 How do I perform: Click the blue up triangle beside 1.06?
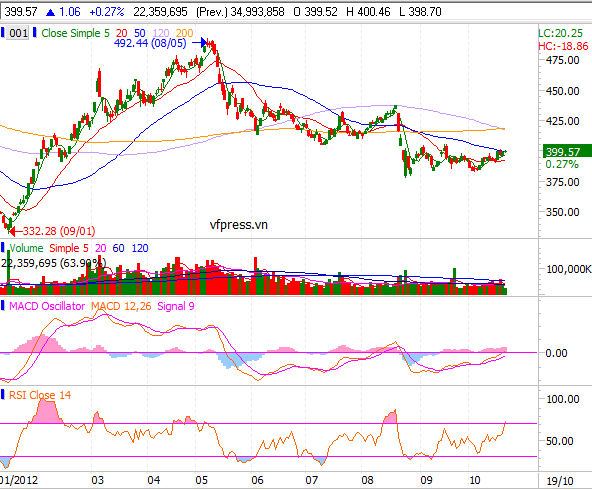(x=50, y=12)
